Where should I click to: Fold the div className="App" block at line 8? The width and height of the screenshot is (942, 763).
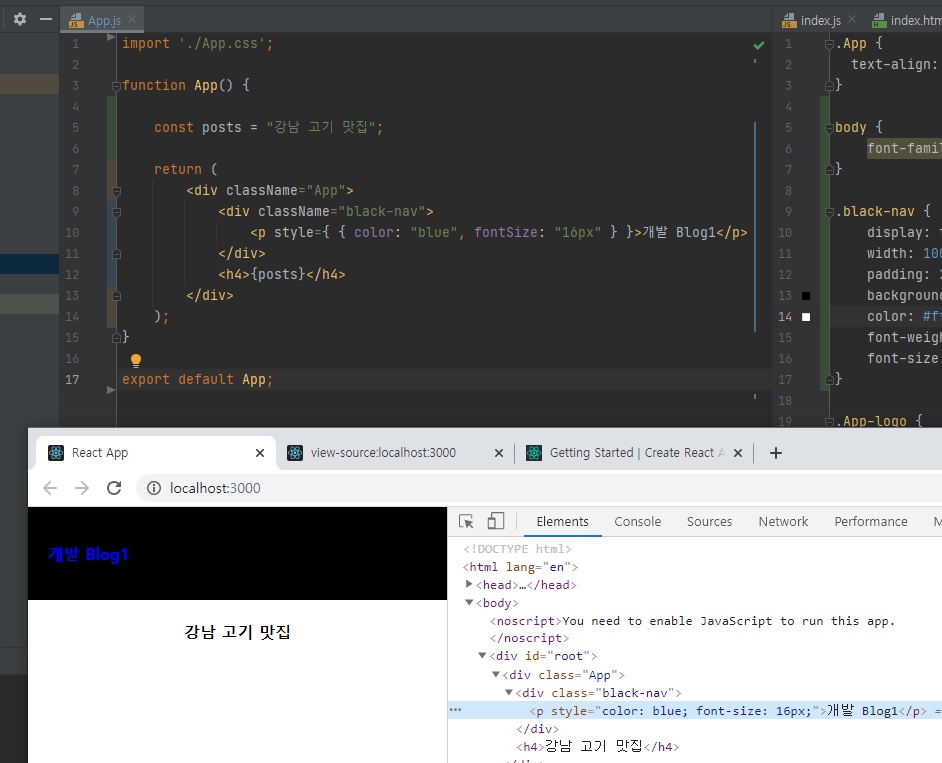tap(117, 191)
